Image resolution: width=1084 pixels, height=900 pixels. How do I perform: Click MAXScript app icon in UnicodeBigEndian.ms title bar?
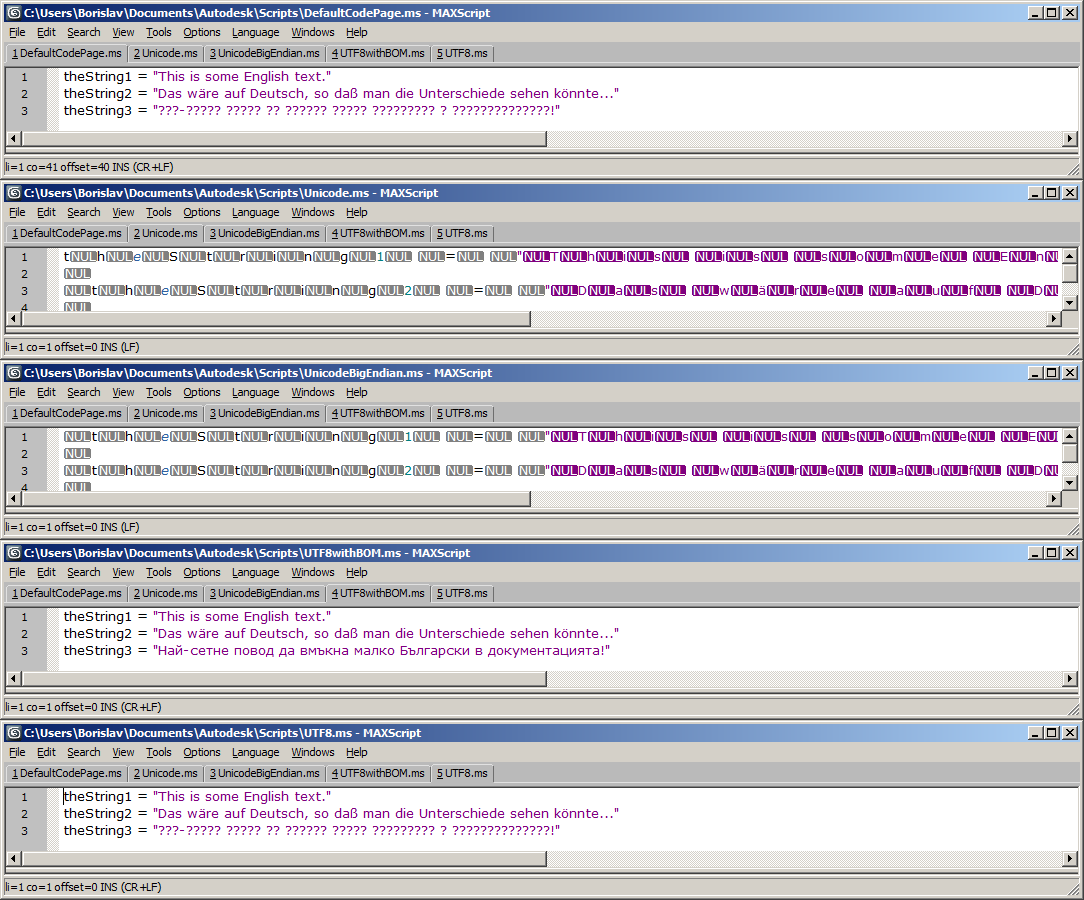(14, 373)
